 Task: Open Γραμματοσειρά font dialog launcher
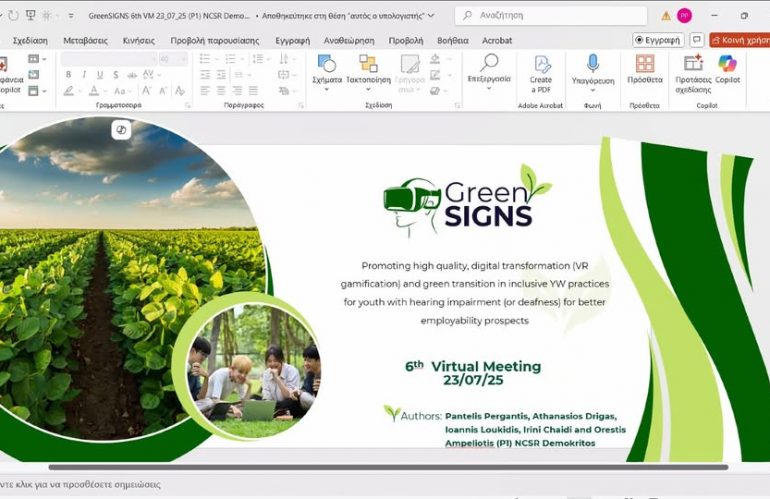(x=188, y=105)
